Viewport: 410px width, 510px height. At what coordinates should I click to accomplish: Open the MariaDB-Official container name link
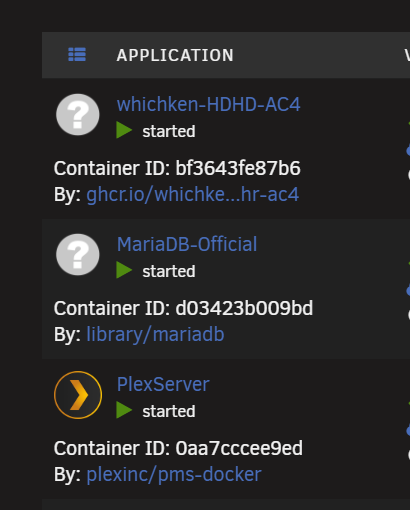point(187,244)
